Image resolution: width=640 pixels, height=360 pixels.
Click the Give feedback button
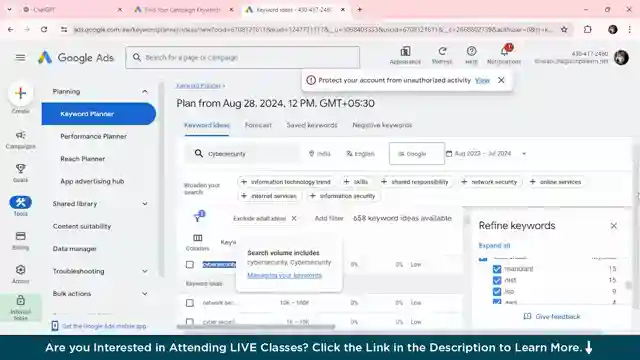(552, 316)
